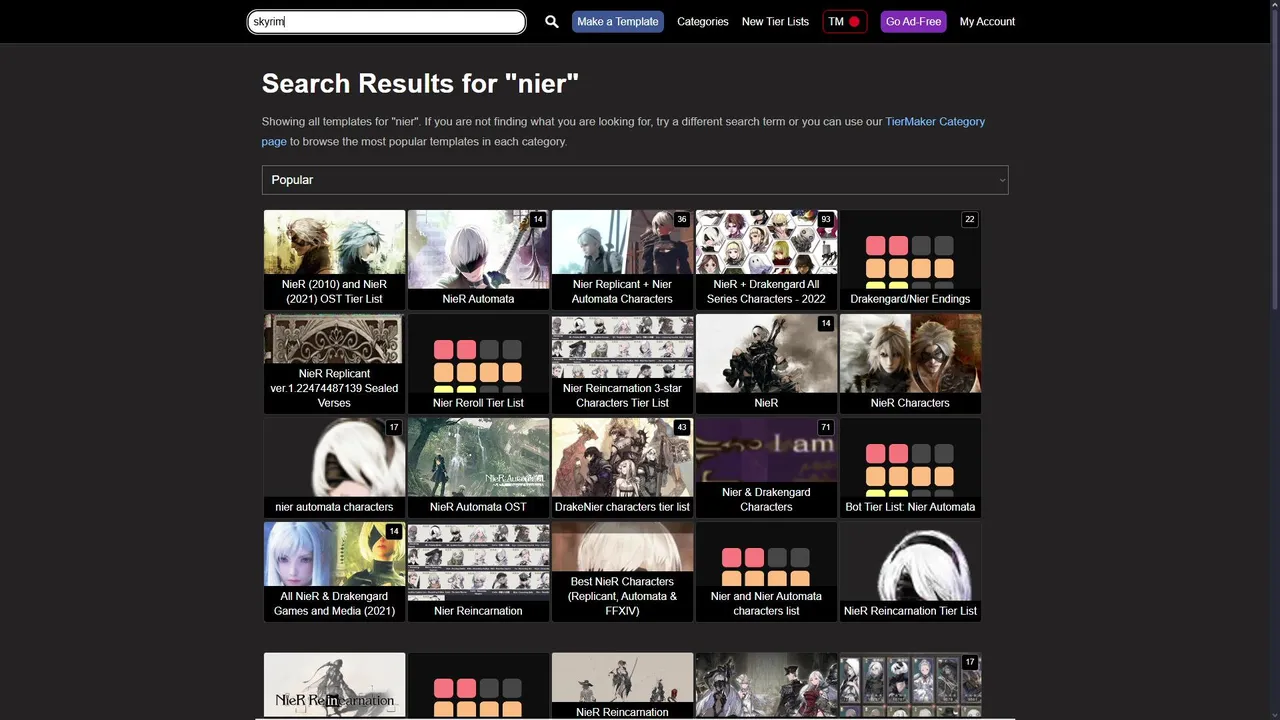Click Make a Template button
1280x720 pixels.
pyautogui.click(x=618, y=21)
